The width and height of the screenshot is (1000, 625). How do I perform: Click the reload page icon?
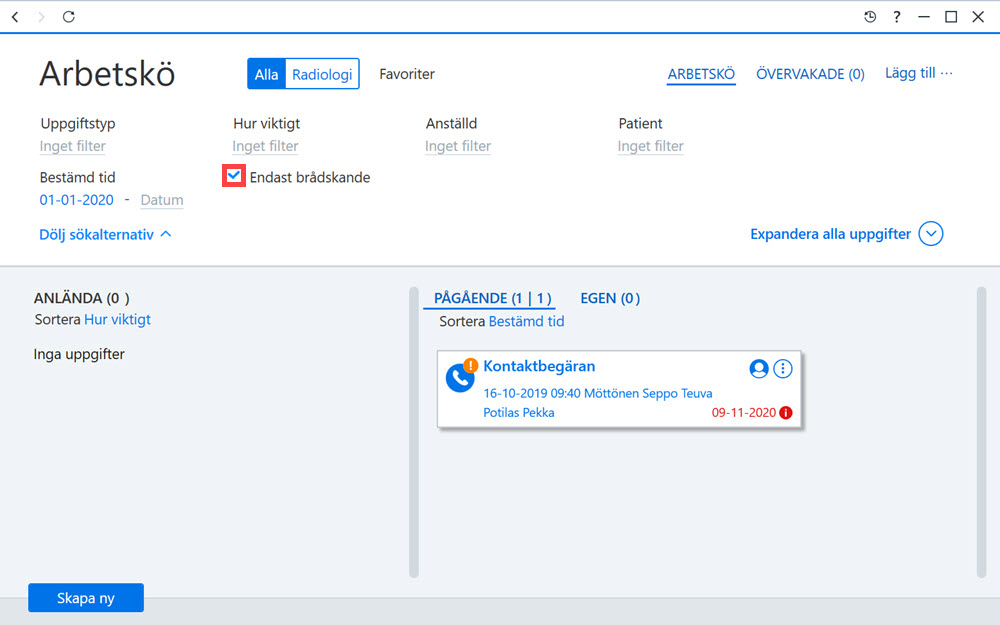click(69, 17)
